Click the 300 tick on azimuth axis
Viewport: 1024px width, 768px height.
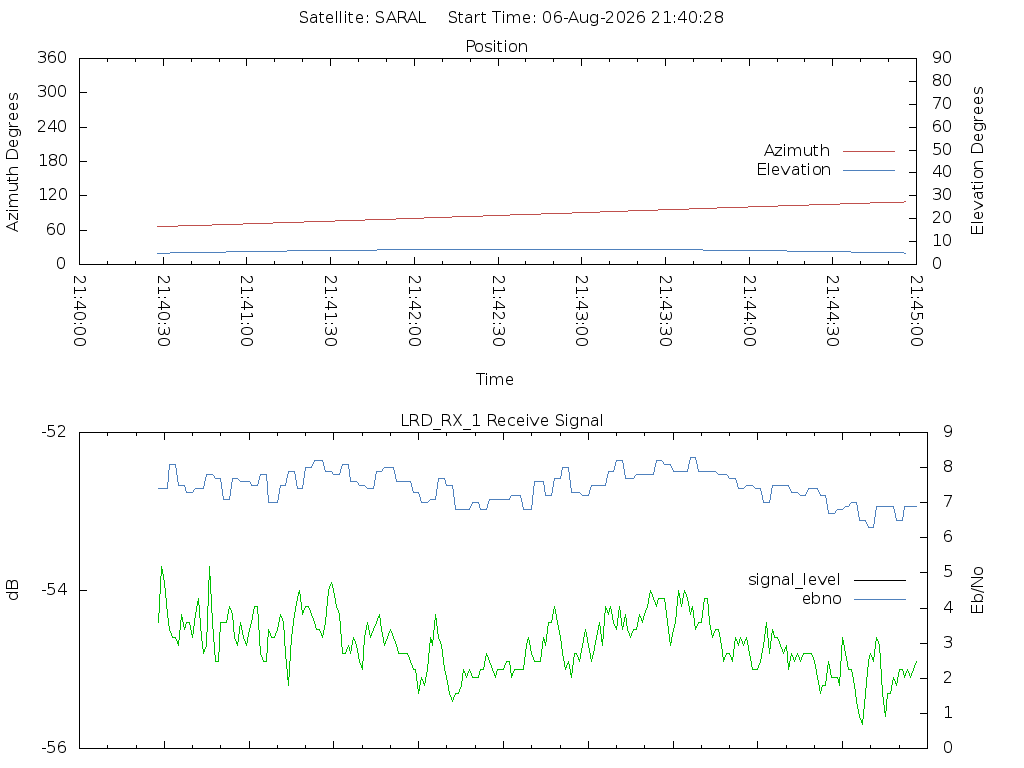tap(52, 91)
